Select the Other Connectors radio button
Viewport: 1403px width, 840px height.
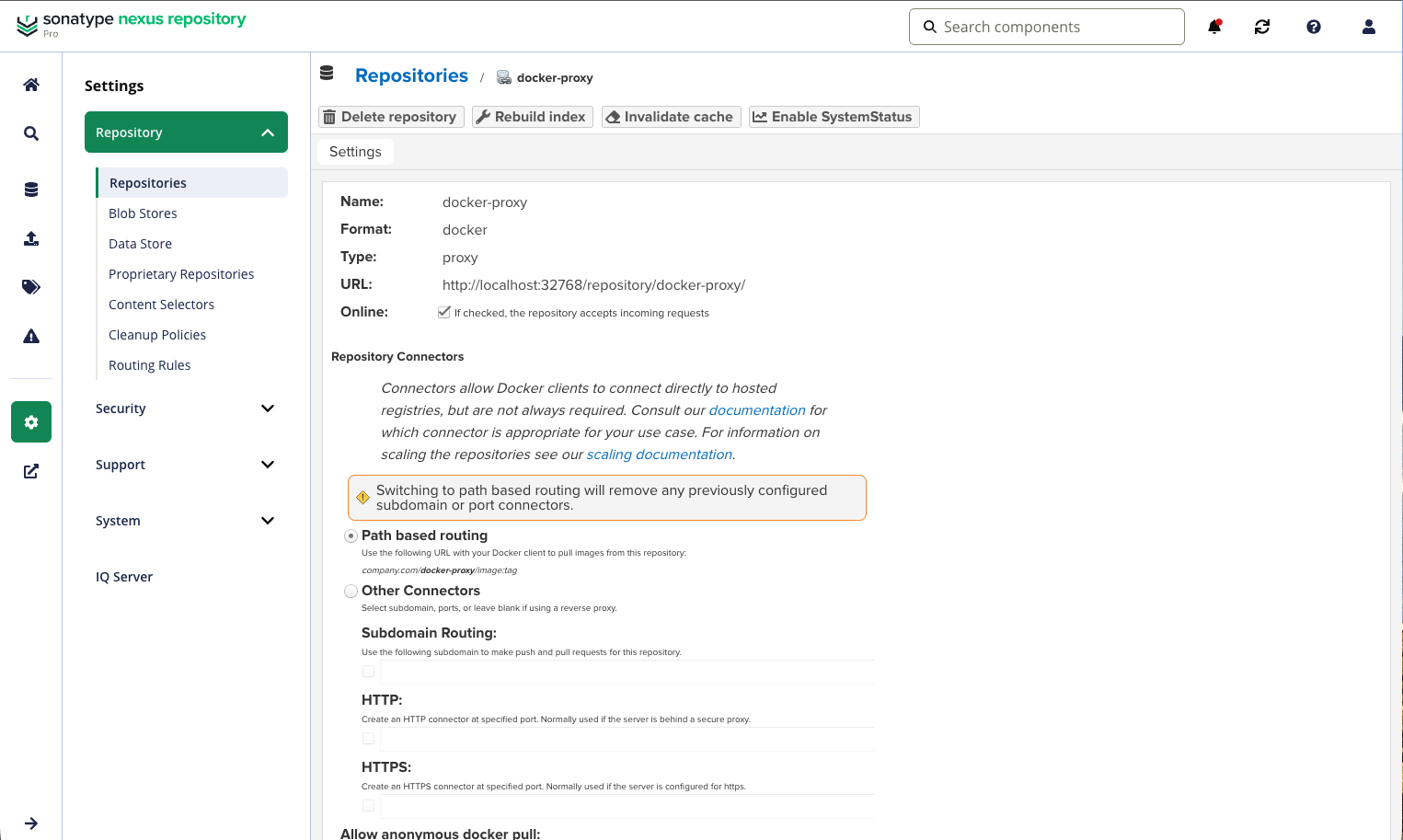coord(351,591)
